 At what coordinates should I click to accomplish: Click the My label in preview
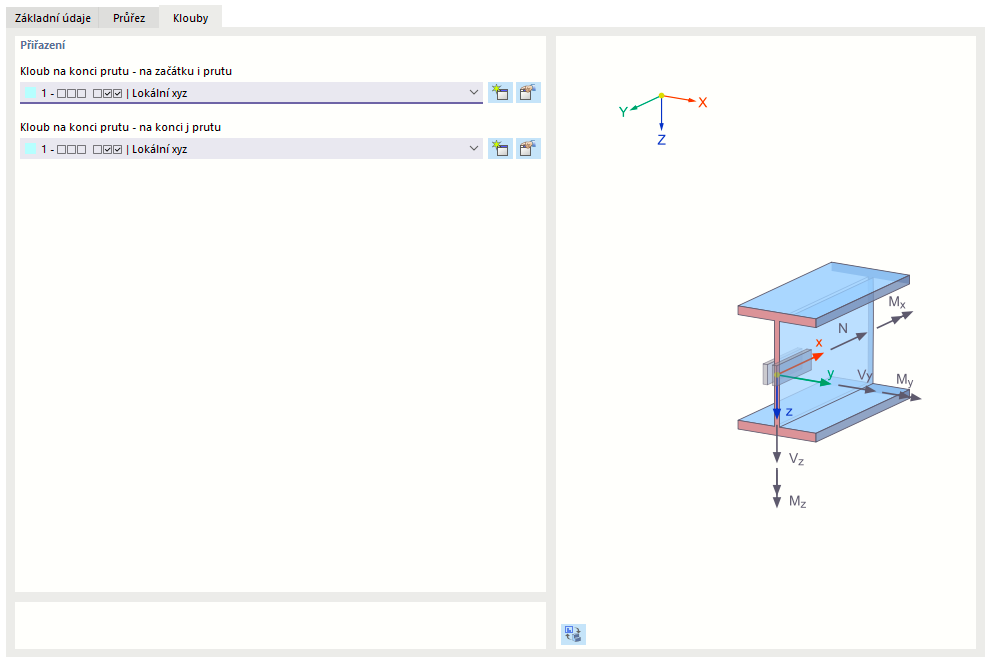(x=905, y=380)
